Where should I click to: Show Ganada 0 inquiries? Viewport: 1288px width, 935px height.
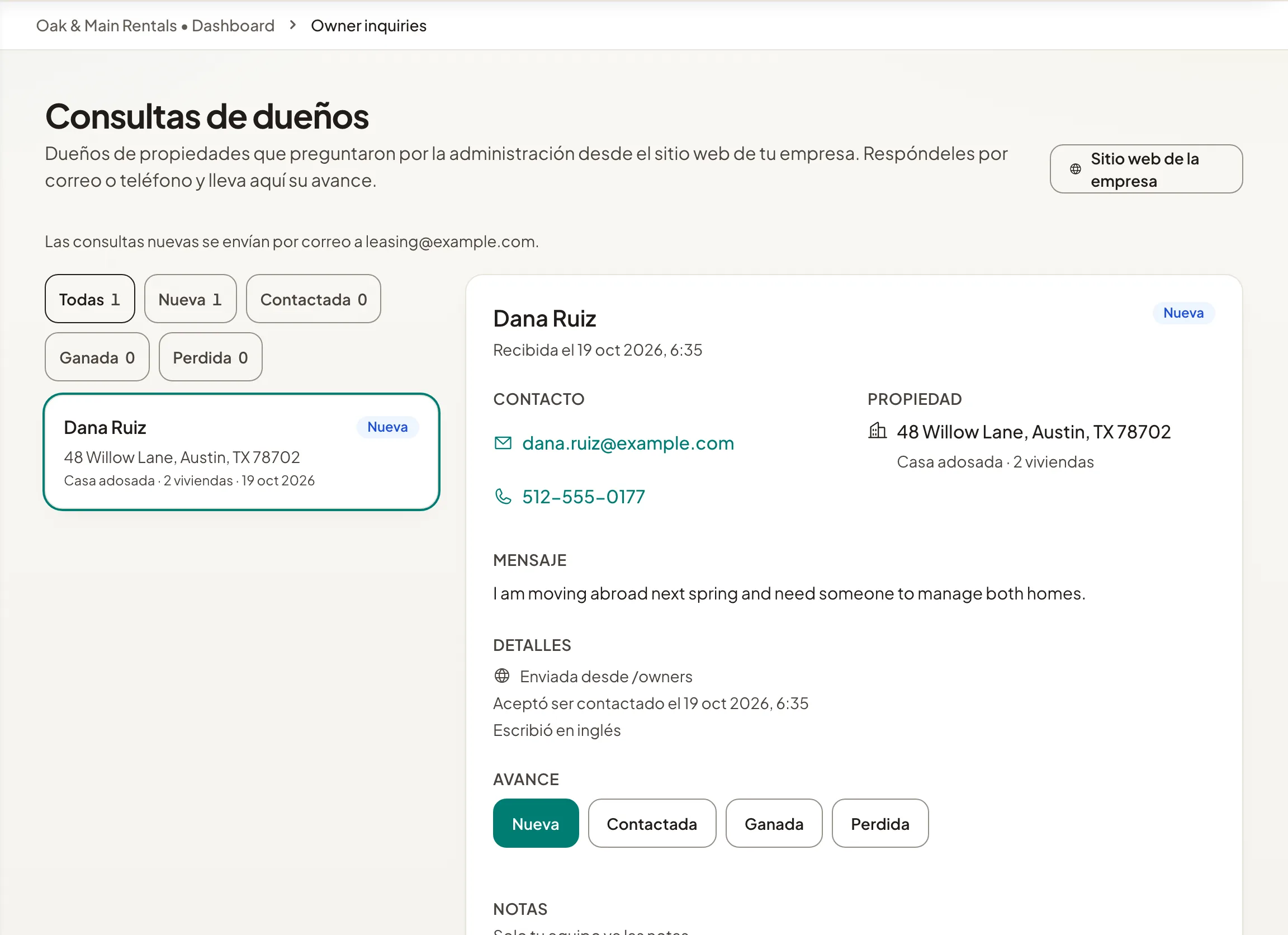click(97, 357)
